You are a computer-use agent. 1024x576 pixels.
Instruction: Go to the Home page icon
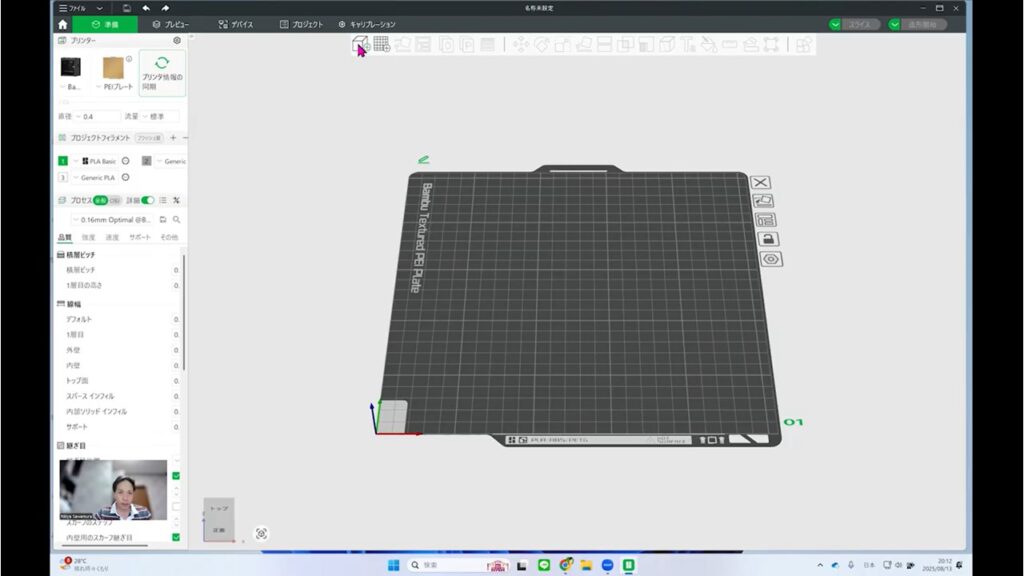63,24
